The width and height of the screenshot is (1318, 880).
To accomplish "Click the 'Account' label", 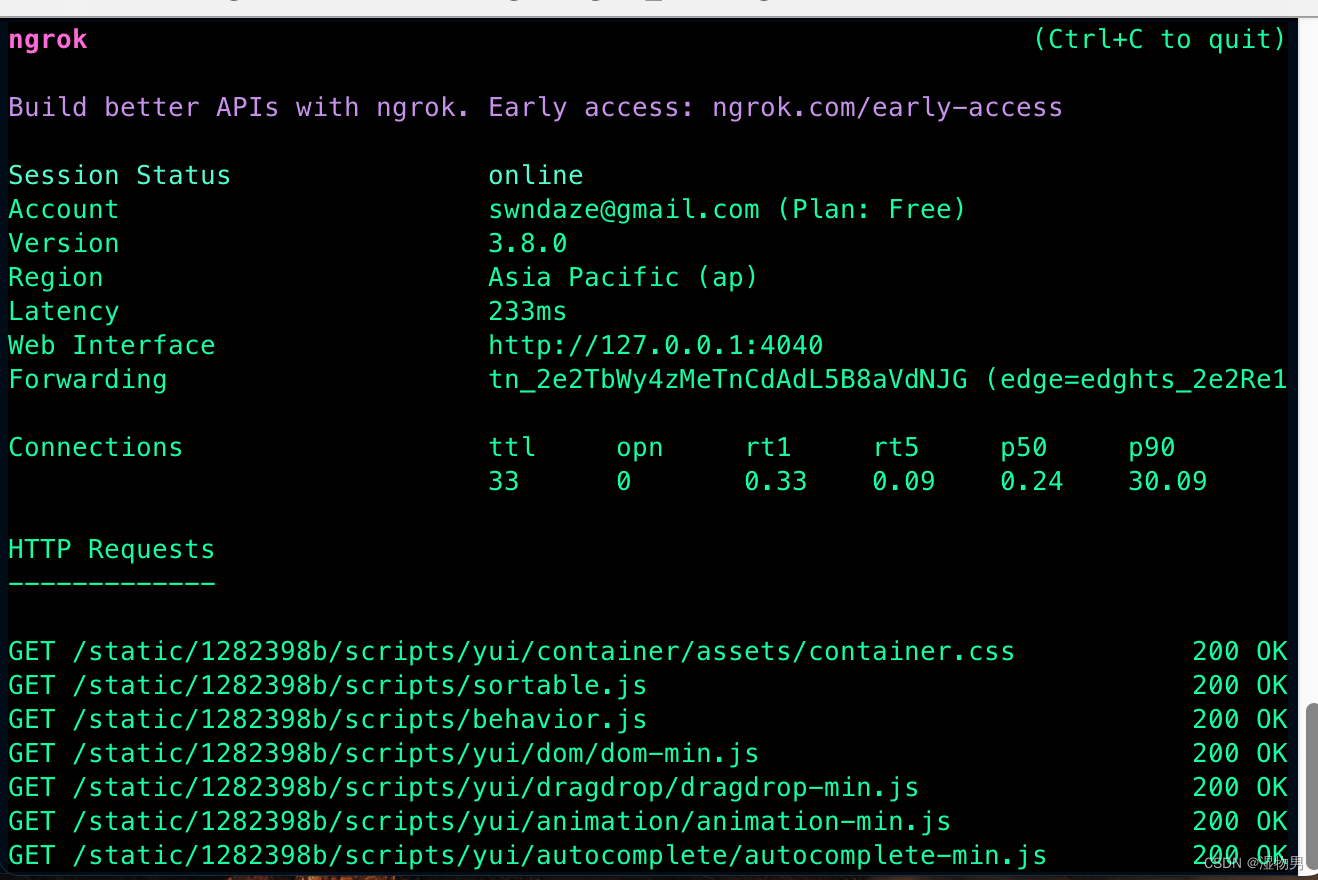I will 64,209.
